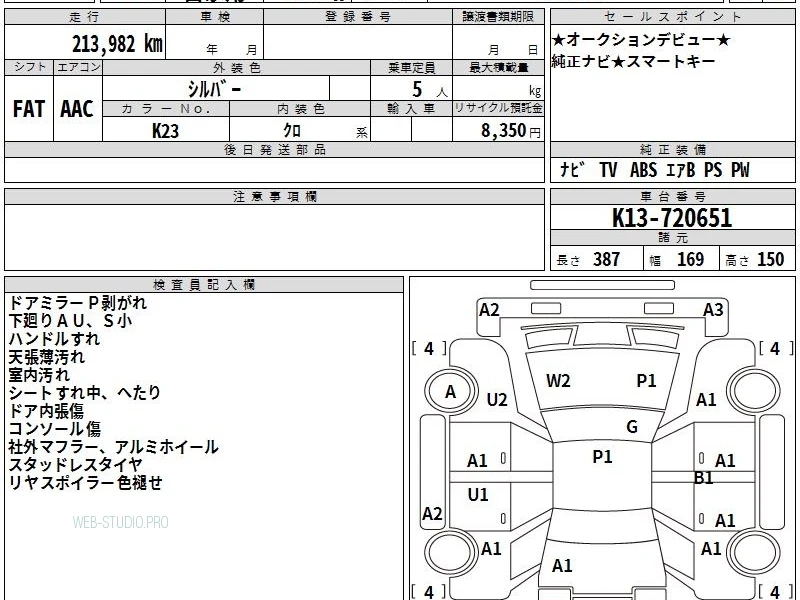This screenshot has height=600, width=800.
Task: Click the U2 mark on the fender
Action: click(x=497, y=399)
